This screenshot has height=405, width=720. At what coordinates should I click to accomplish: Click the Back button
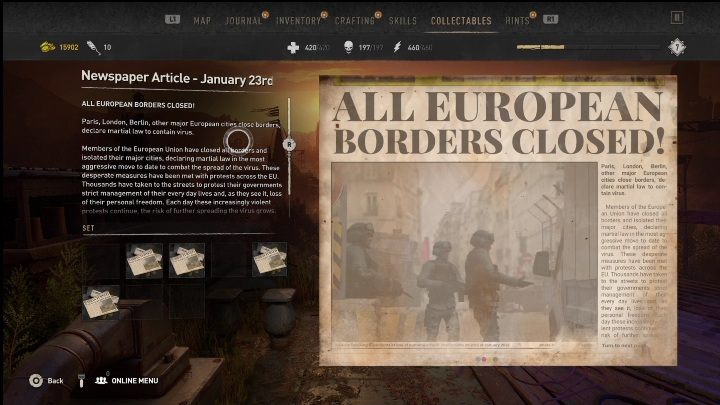[46, 381]
